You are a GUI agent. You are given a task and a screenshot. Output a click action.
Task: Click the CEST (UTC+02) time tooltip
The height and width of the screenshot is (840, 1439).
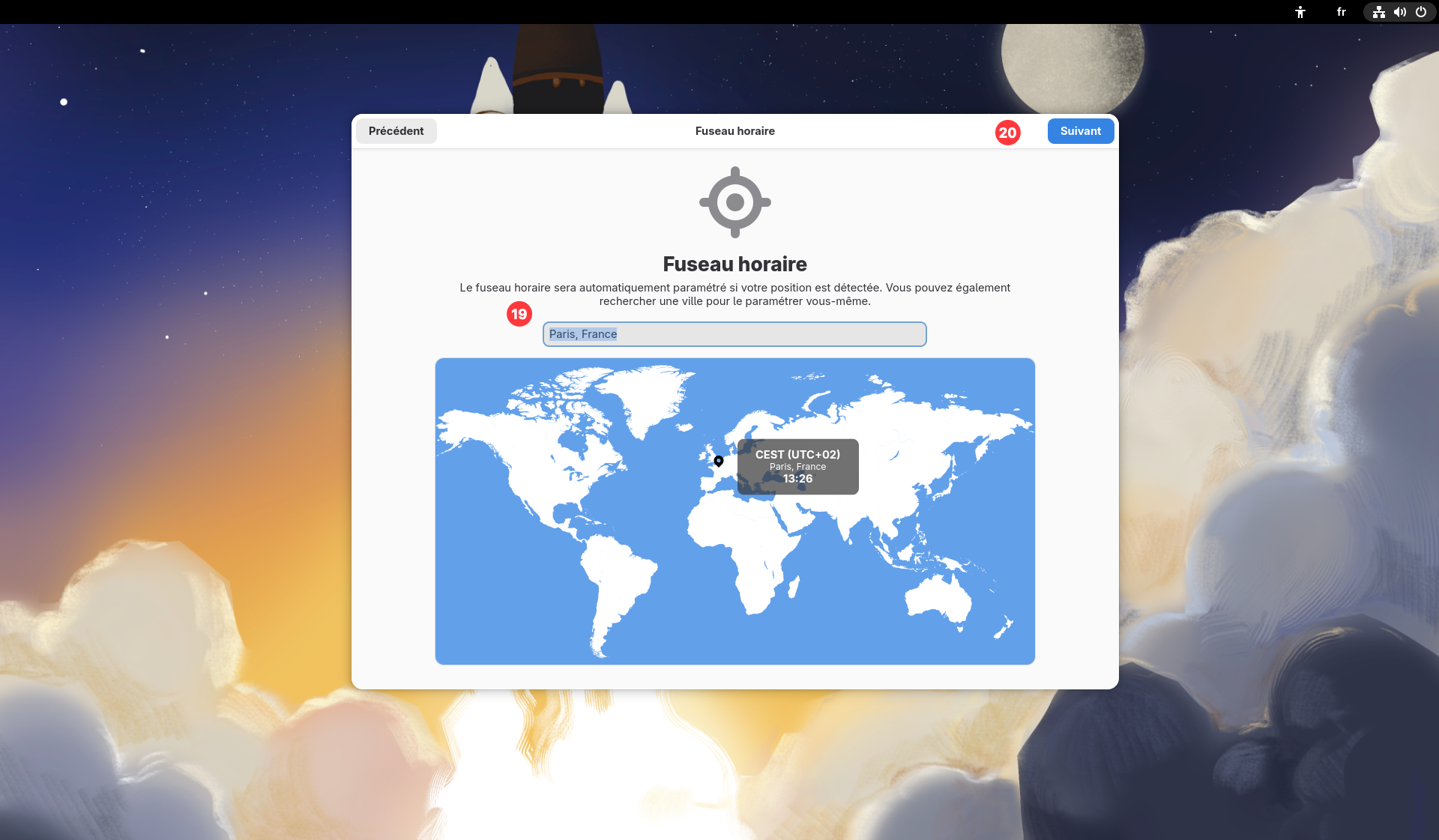click(797, 466)
